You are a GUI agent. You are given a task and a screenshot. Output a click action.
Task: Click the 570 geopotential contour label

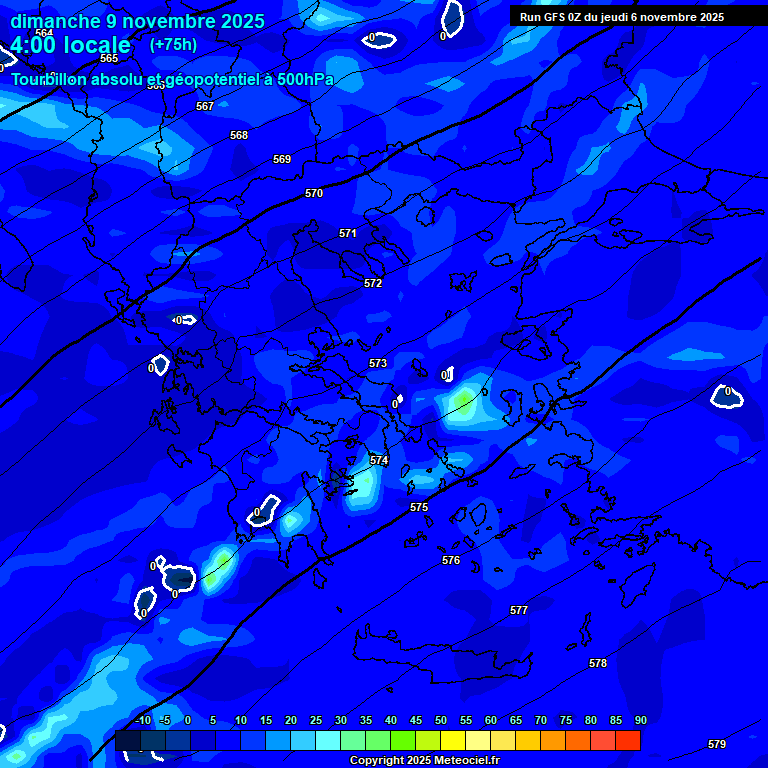point(314,193)
